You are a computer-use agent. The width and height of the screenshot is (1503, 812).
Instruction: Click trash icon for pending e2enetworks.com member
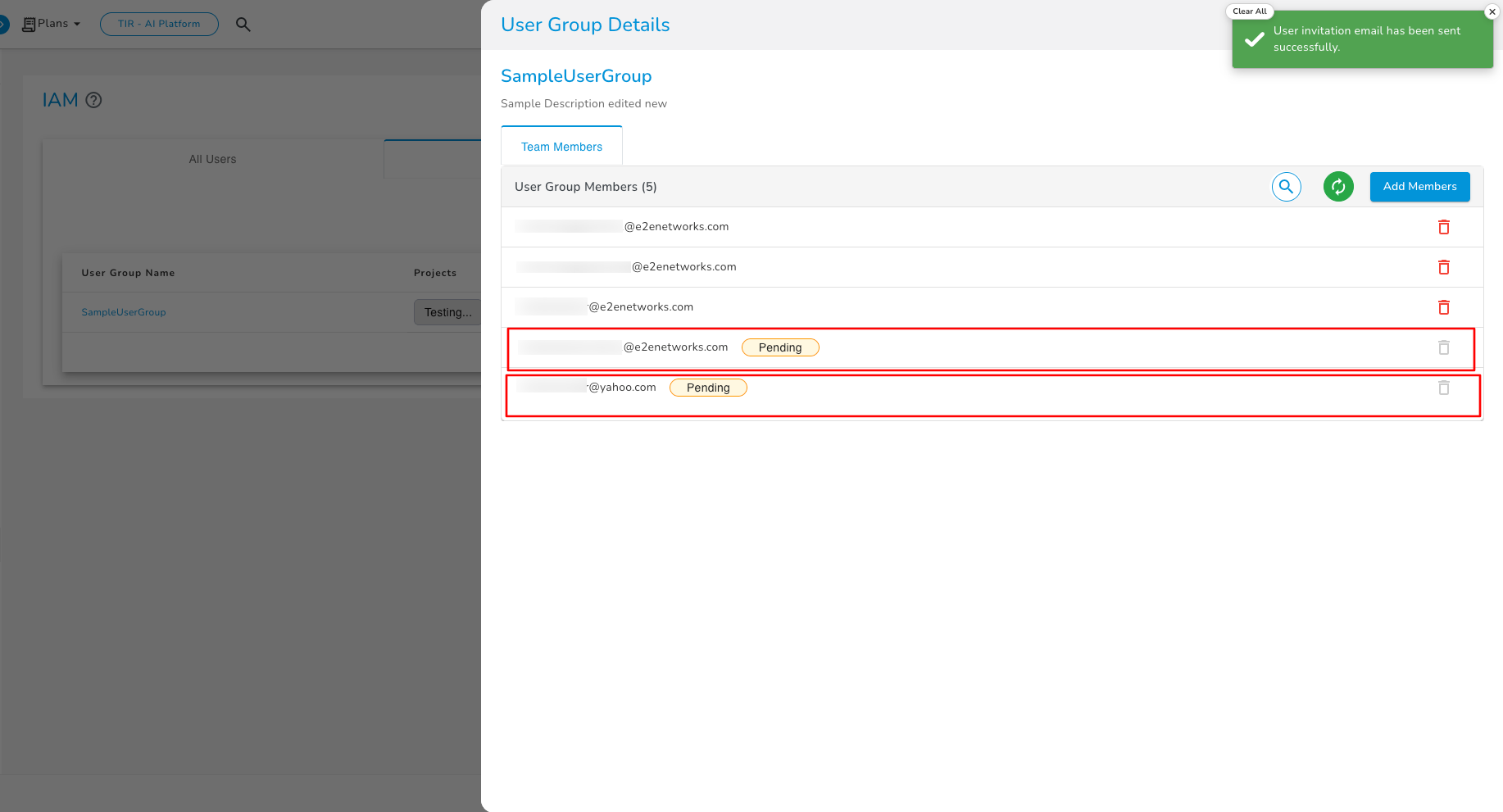coord(1443,347)
